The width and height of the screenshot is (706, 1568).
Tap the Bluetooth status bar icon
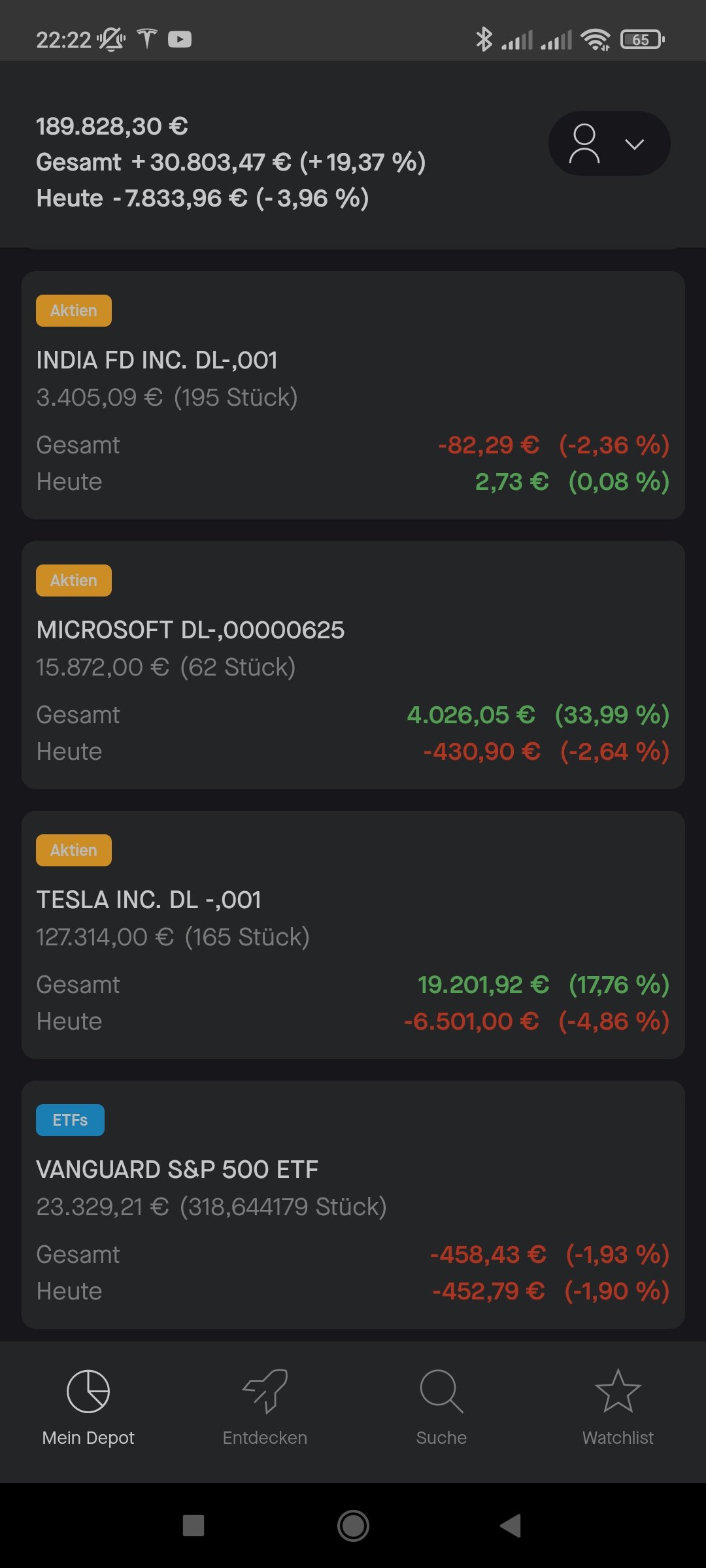(x=484, y=39)
